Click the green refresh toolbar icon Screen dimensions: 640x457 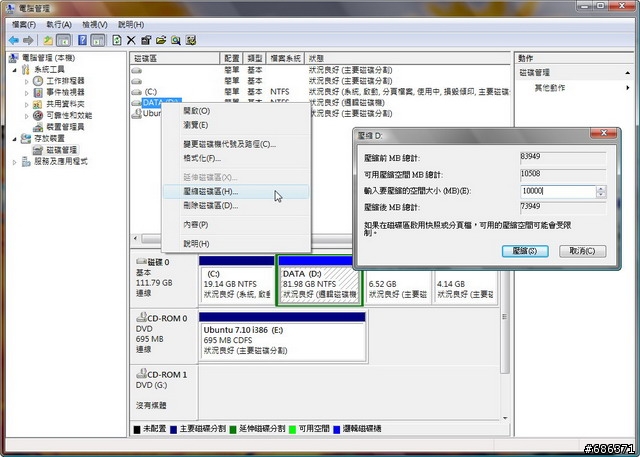click(117, 40)
